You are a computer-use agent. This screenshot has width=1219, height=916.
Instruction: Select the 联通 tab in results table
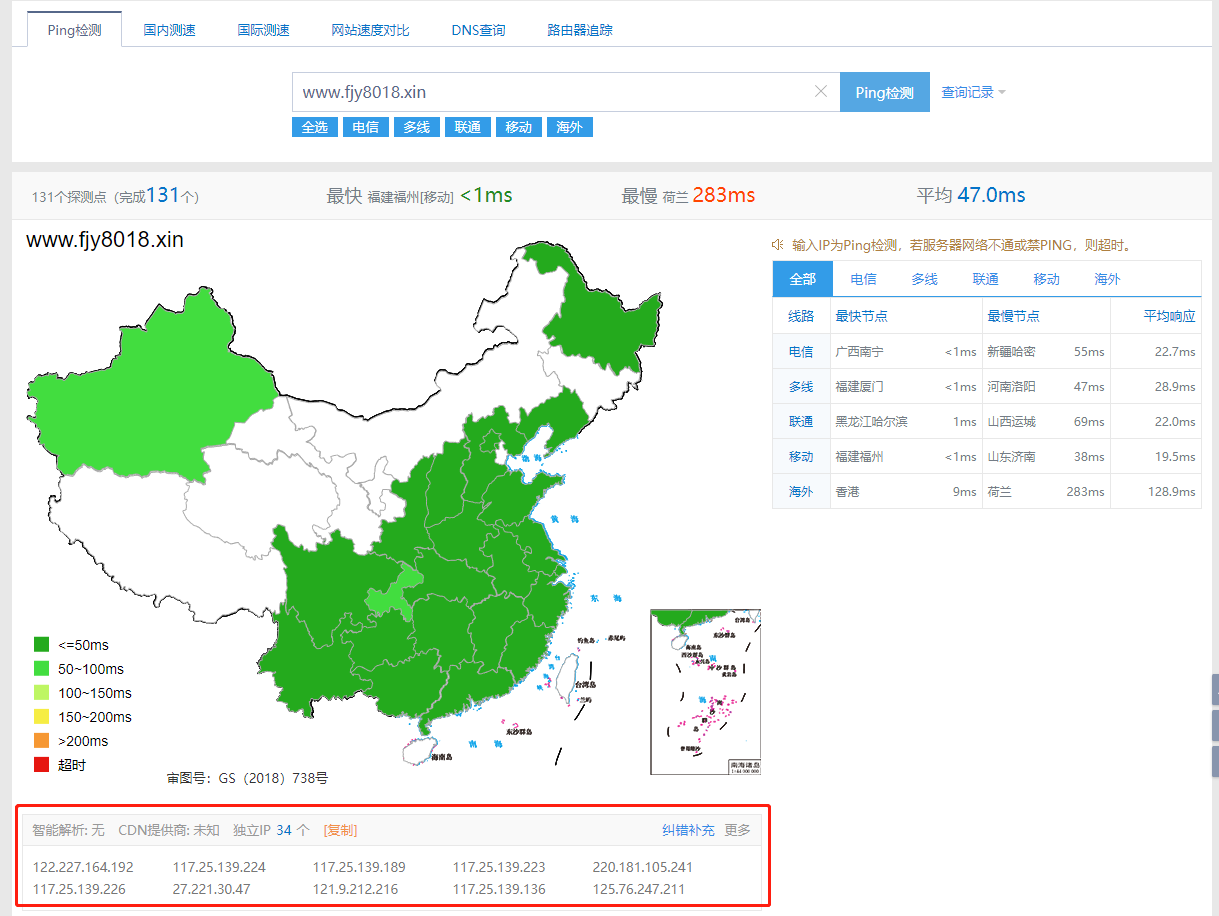click(985, 279)
